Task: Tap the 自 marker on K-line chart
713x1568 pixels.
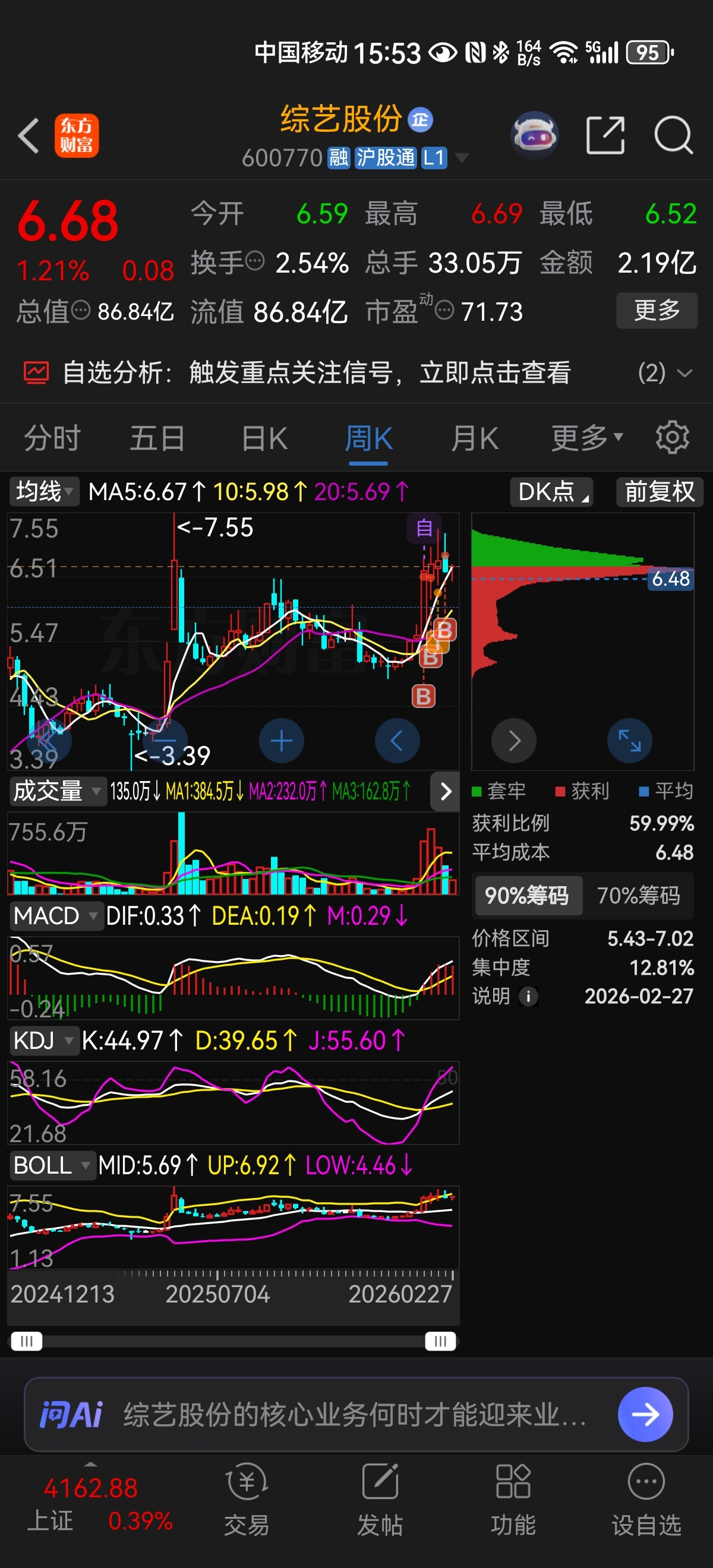Action: point(424,528)
